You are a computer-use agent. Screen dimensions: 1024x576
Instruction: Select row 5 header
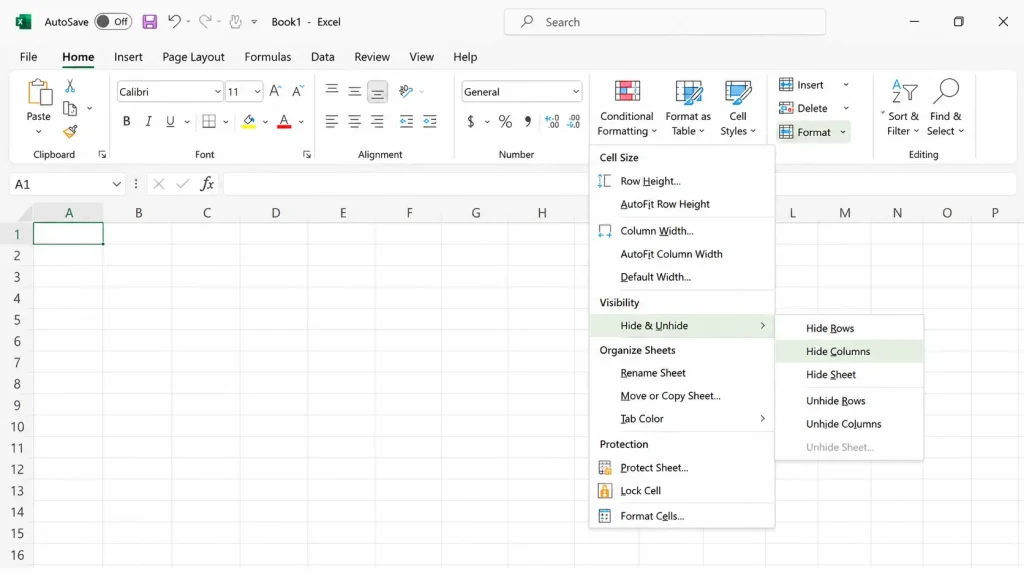(17, 320)
